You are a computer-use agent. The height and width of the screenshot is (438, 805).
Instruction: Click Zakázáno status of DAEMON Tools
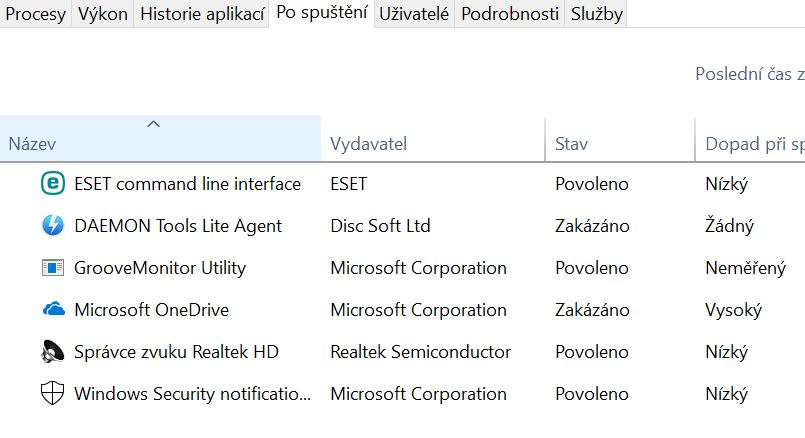[592, 226]
